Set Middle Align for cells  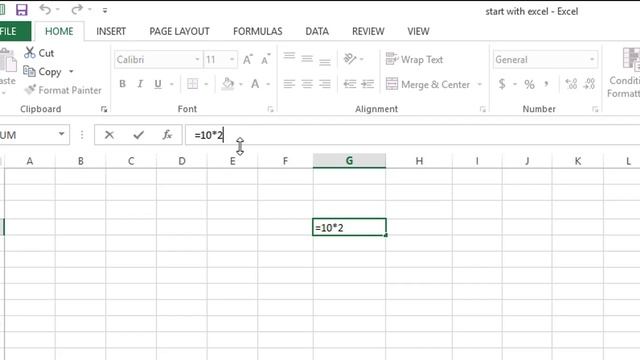[307, 59]
